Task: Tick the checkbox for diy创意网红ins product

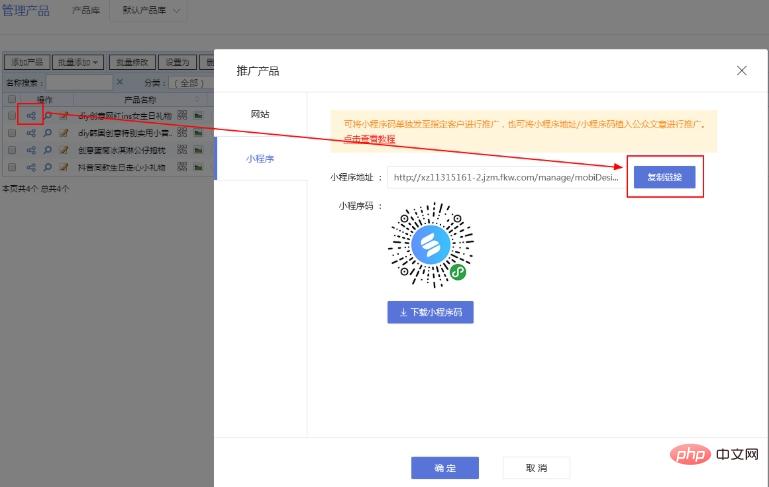Action: pos(12,116)
